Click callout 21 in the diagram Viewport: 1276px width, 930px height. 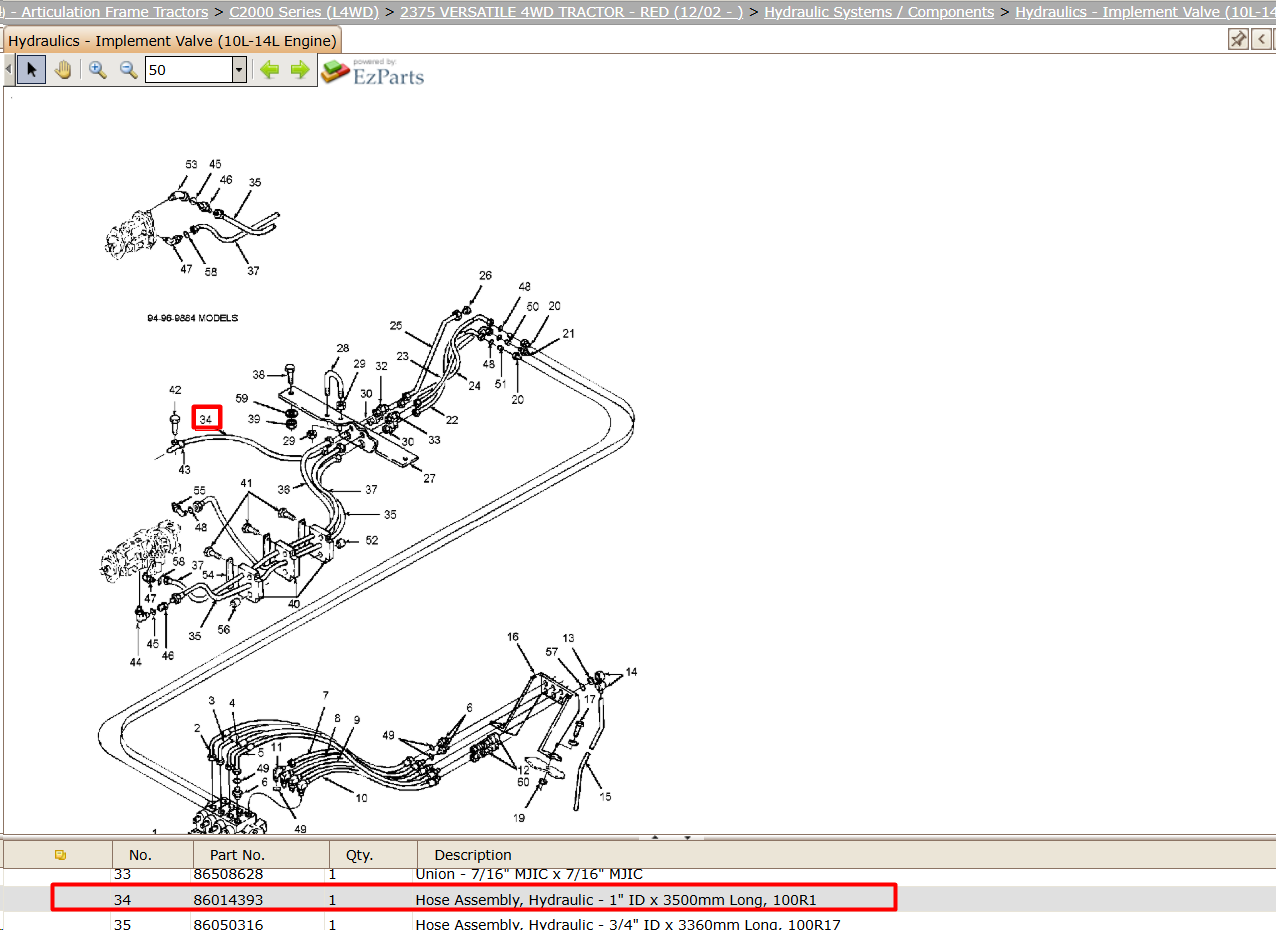pos(568,333)
